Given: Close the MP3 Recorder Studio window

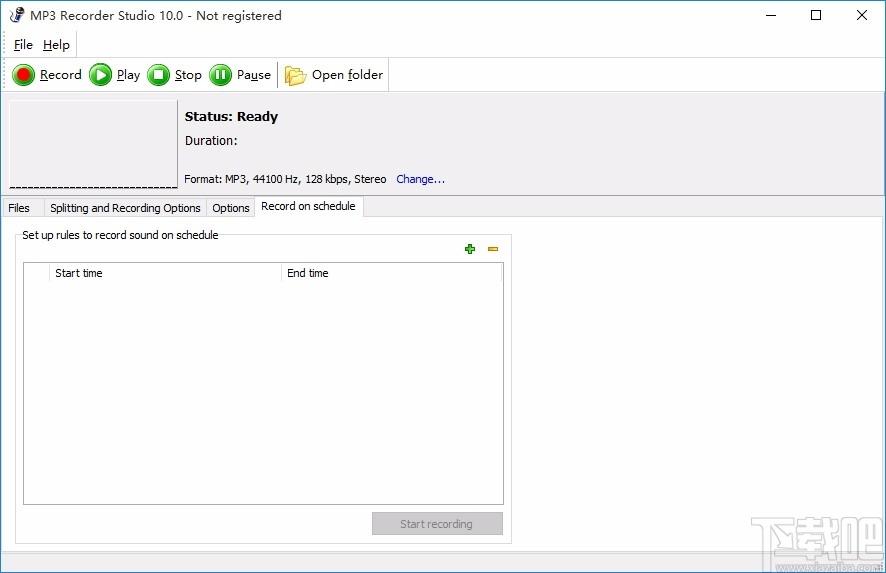Looking at the screenshot, I should pos(862,15).
